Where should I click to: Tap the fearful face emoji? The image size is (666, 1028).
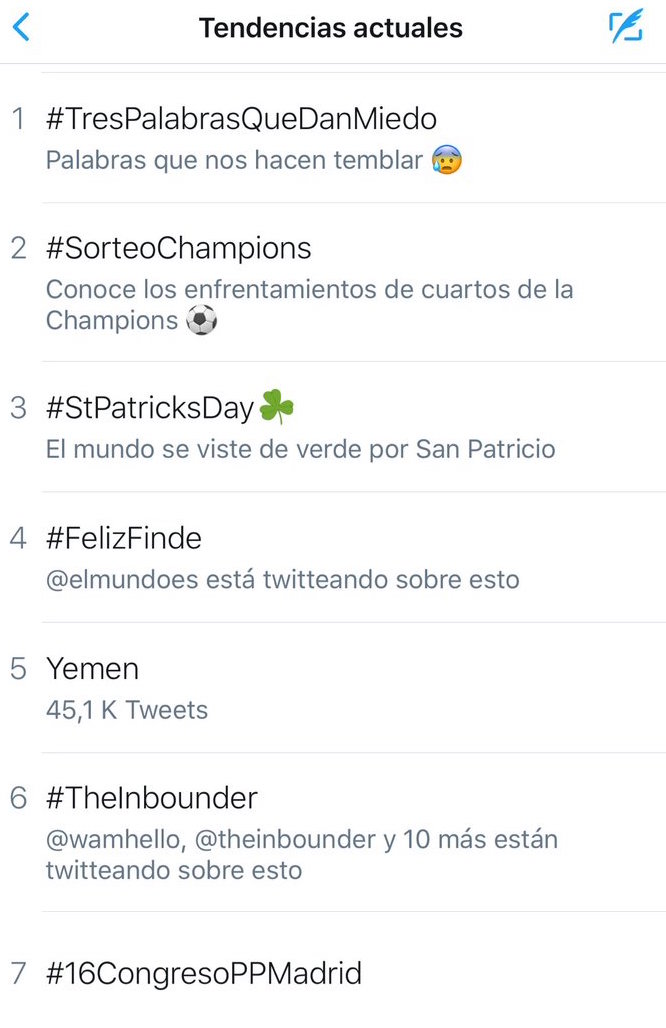447,160
